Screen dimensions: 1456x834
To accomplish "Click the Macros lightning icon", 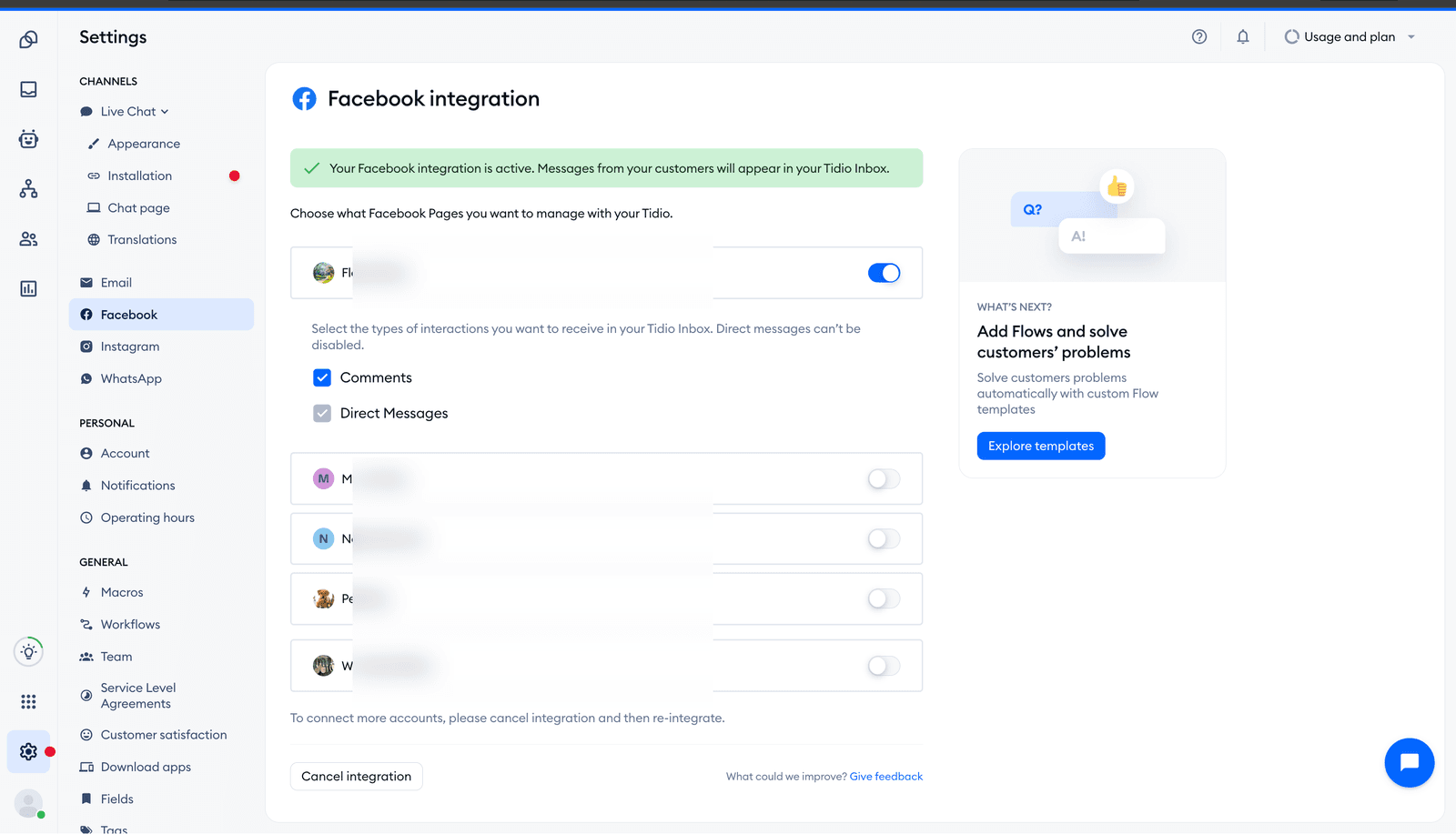I will click(86, 593).
